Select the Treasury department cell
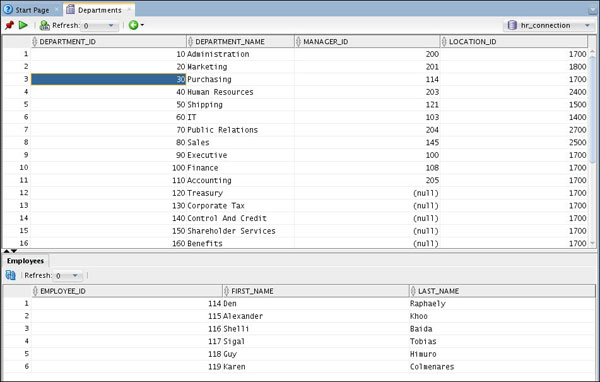The height and width of the screenshot is (382, 600). [240, 193]
